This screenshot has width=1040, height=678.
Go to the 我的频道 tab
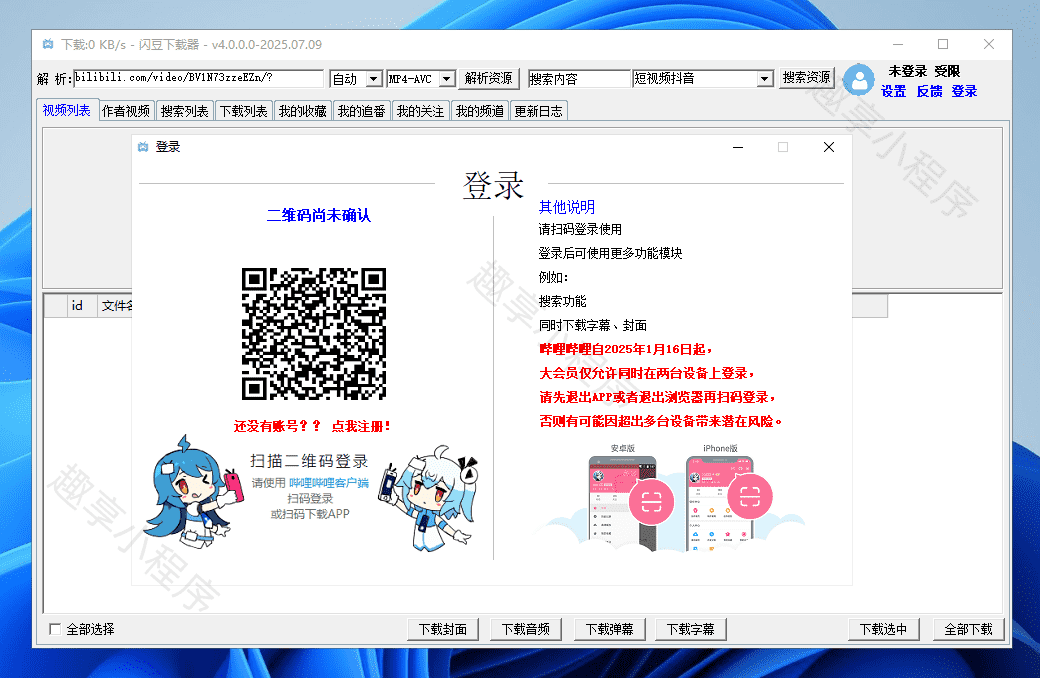coord(480,111)
